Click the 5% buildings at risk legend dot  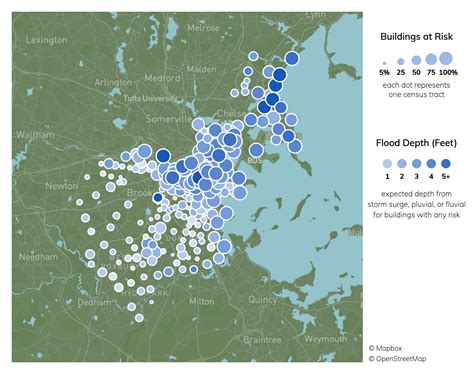pyautogui.click(x=384, y=63)
